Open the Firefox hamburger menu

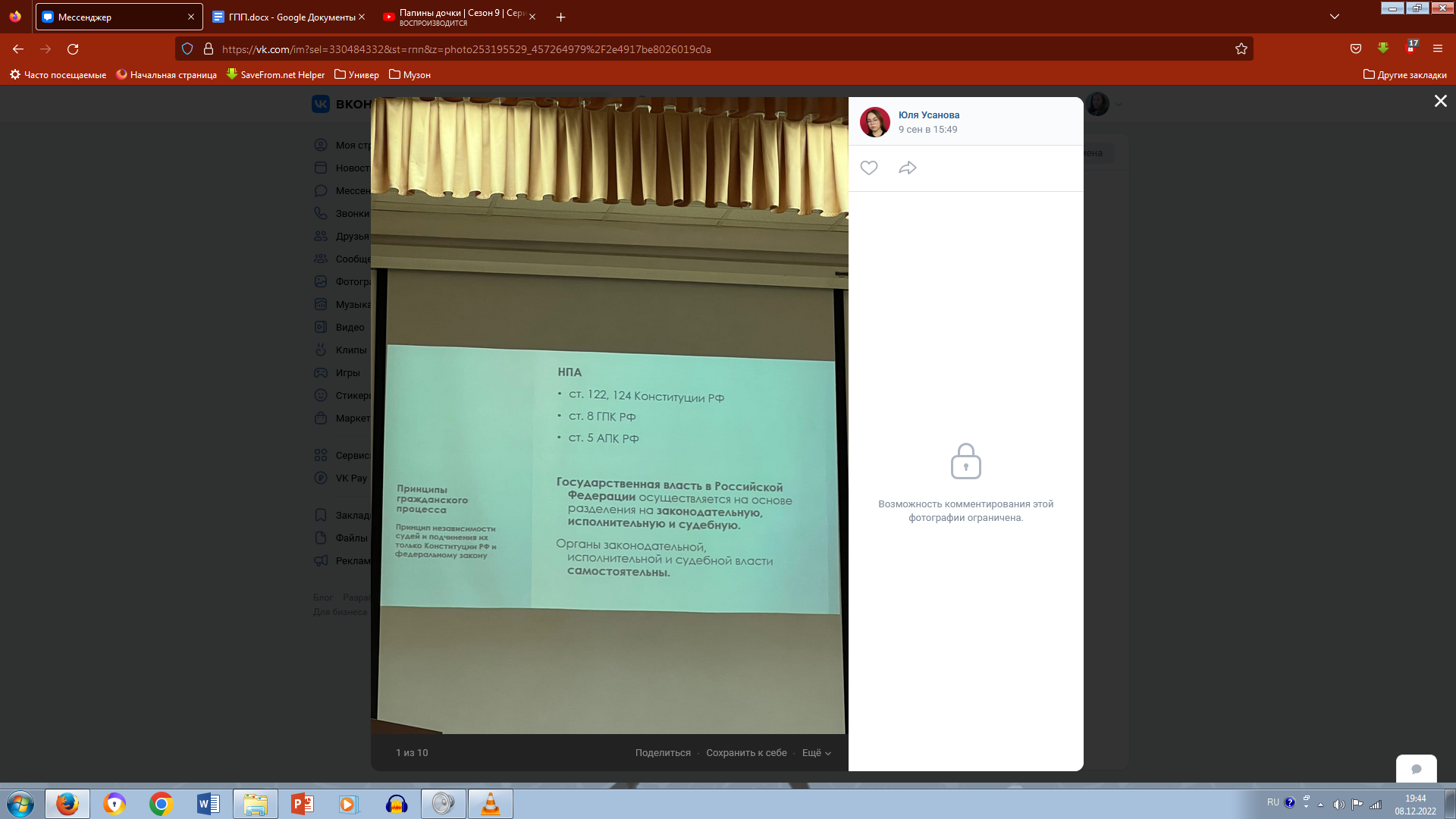pyautogui.click(x=1438, y=49)
